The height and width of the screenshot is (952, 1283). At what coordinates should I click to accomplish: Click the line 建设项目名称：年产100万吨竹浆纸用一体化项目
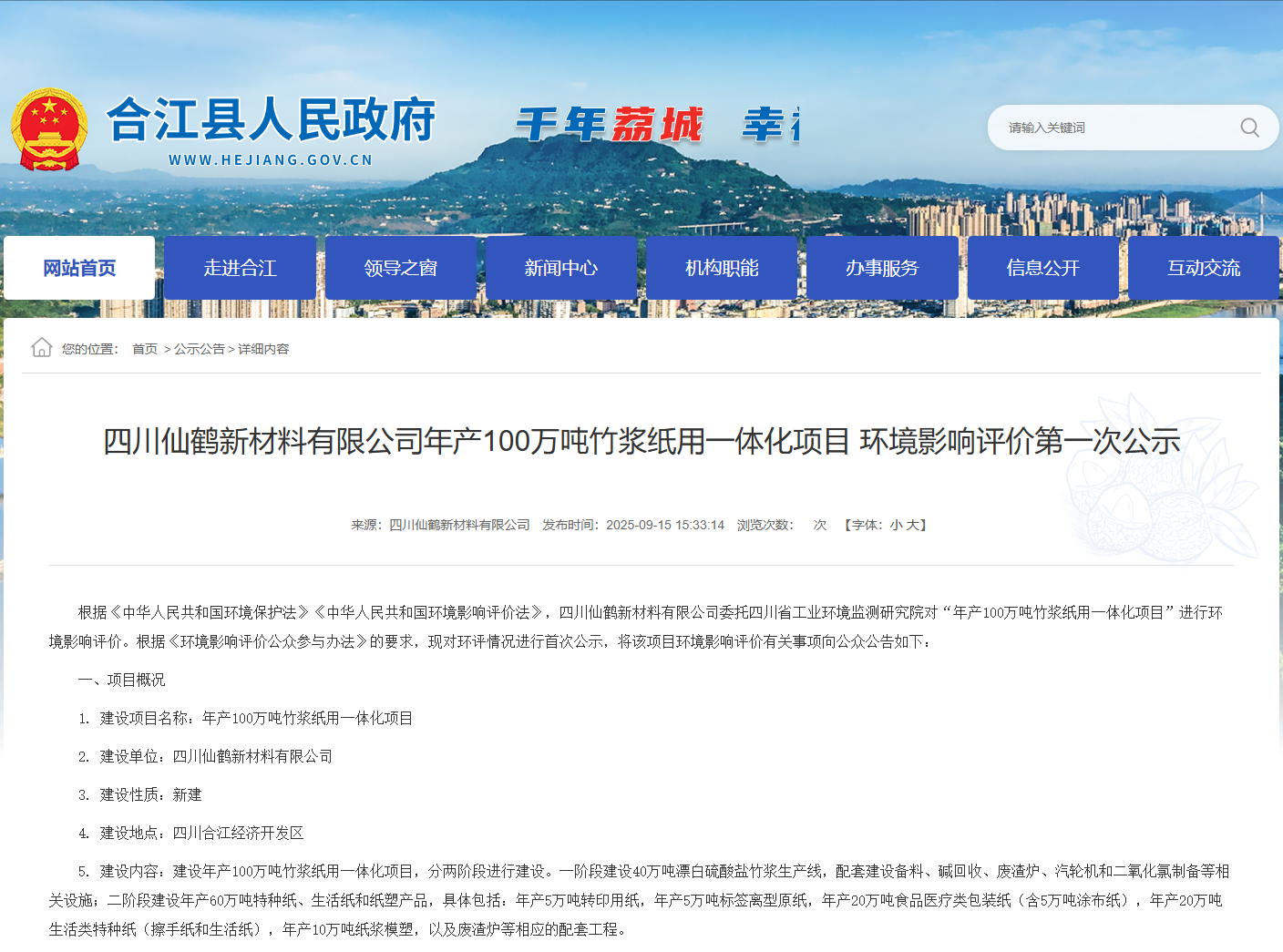pyautogui.click(x=245, y=718)
